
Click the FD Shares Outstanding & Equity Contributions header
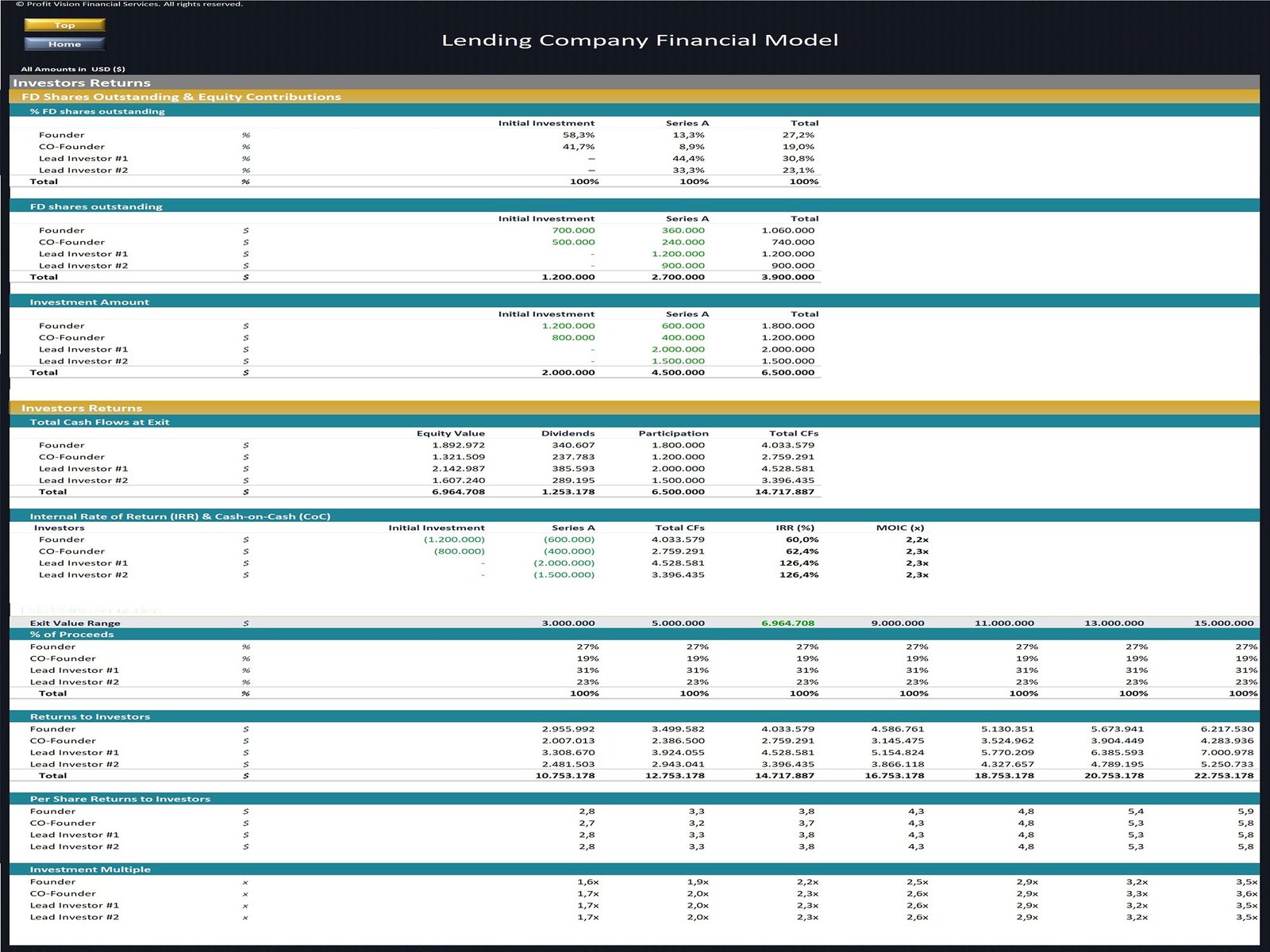[181, 97]
